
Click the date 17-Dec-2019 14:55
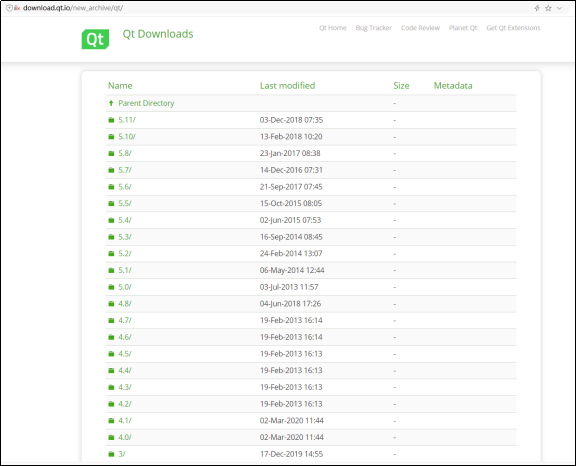291,454
